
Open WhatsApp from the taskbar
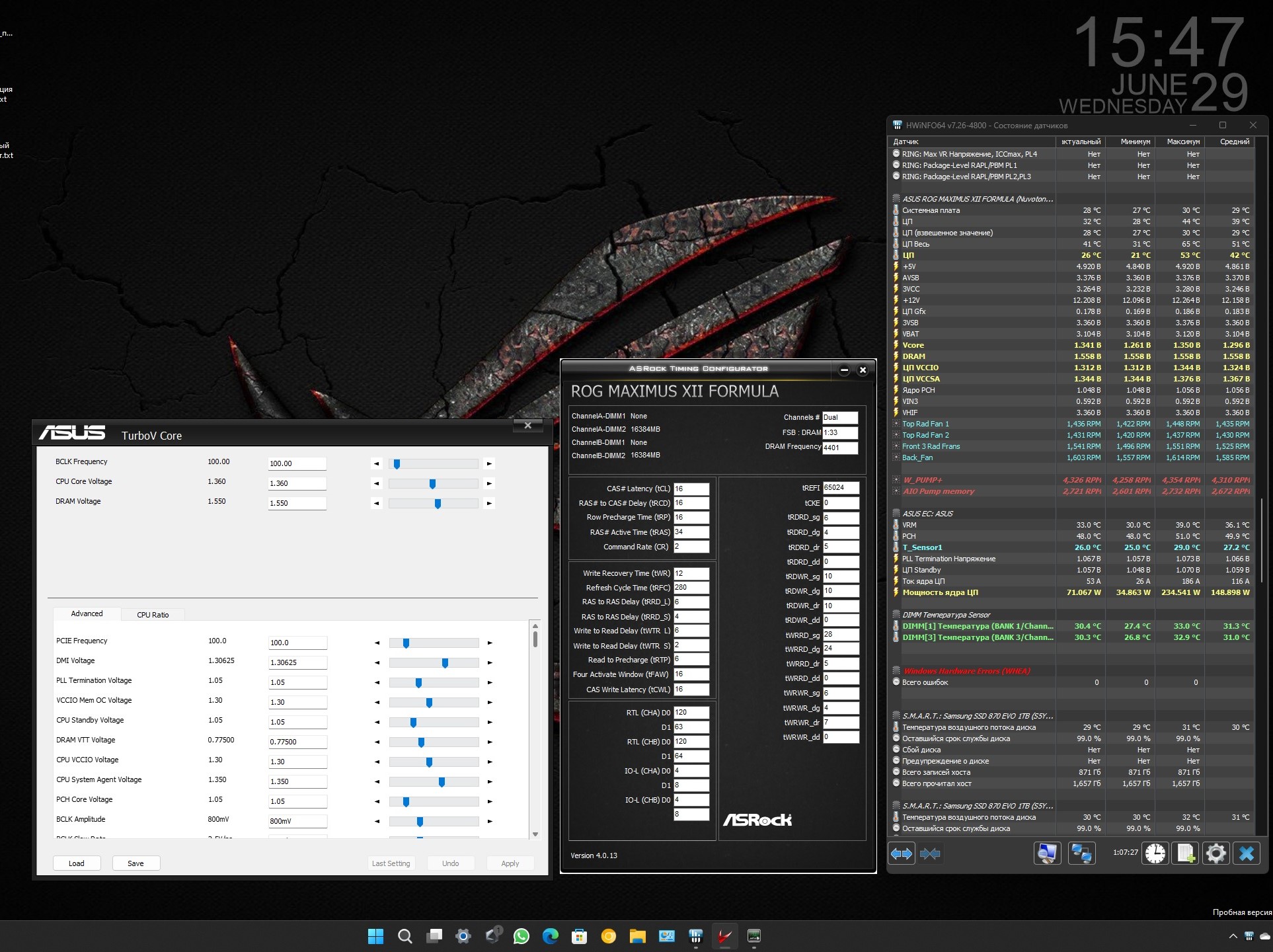click(x=521, y=936)
